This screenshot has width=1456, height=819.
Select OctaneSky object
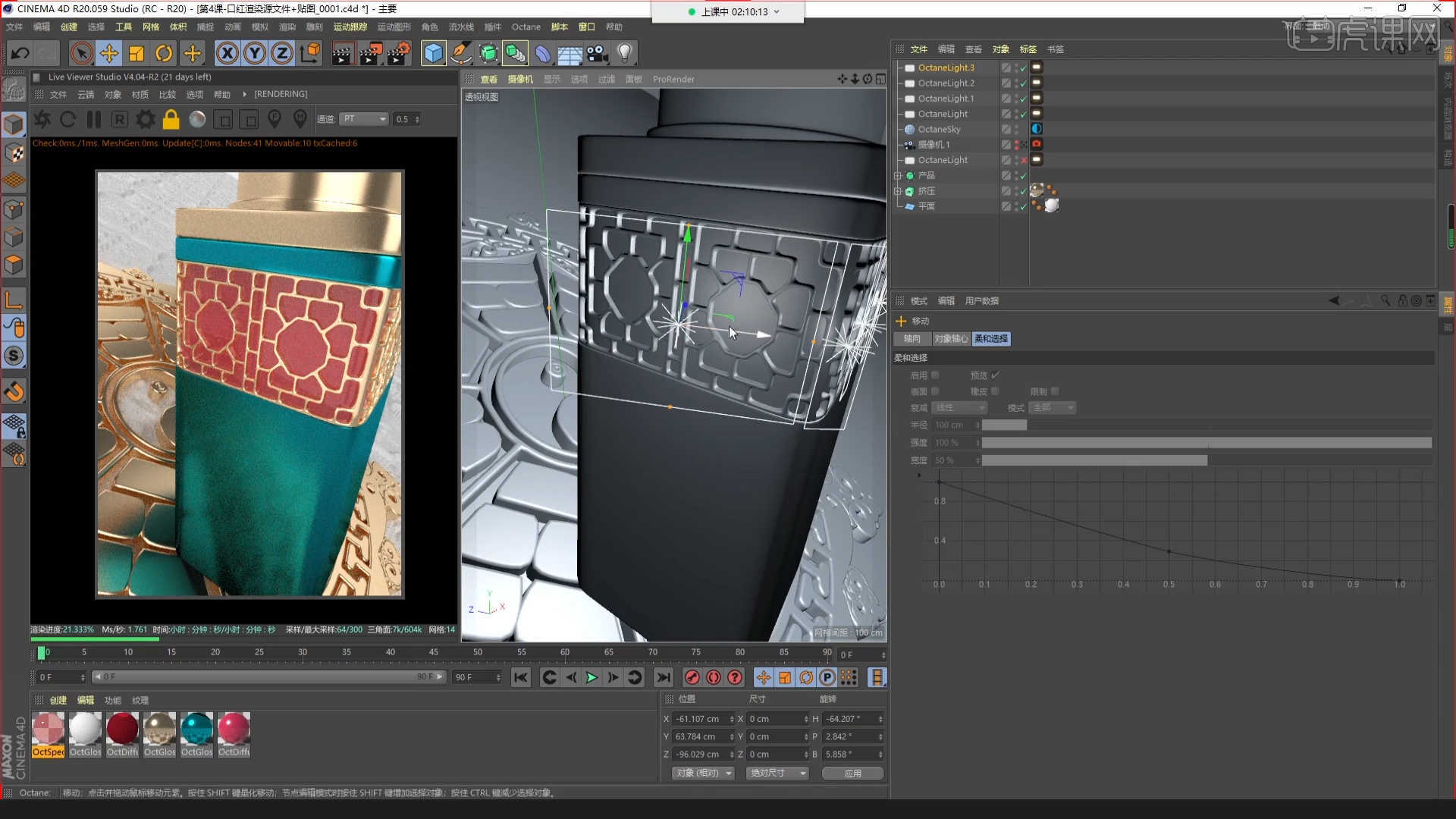click(940, 129)
